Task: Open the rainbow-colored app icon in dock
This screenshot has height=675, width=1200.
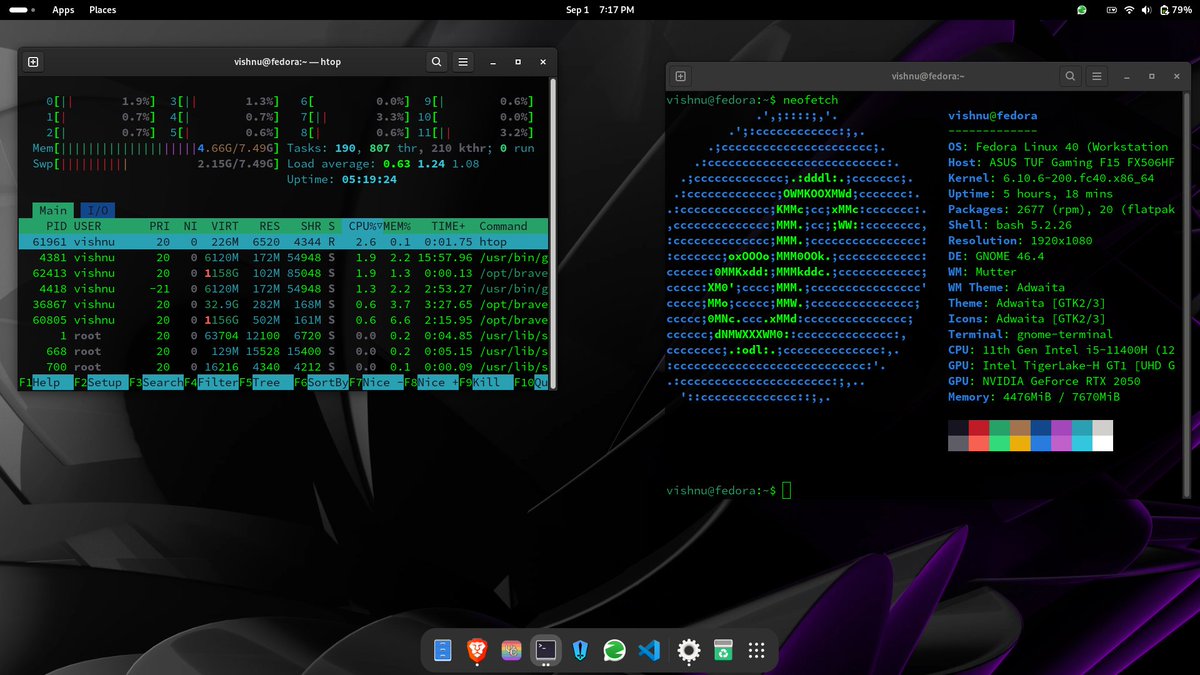Action: [511, 651]
